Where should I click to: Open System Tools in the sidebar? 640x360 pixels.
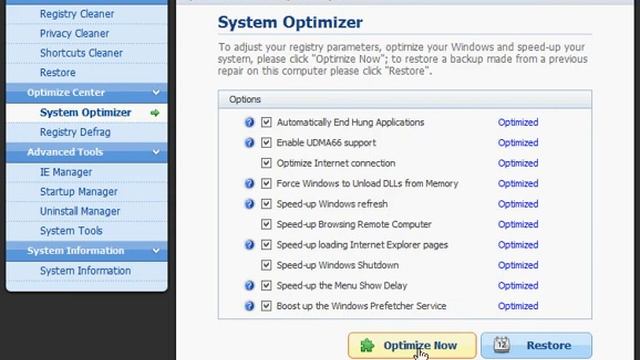71,231
